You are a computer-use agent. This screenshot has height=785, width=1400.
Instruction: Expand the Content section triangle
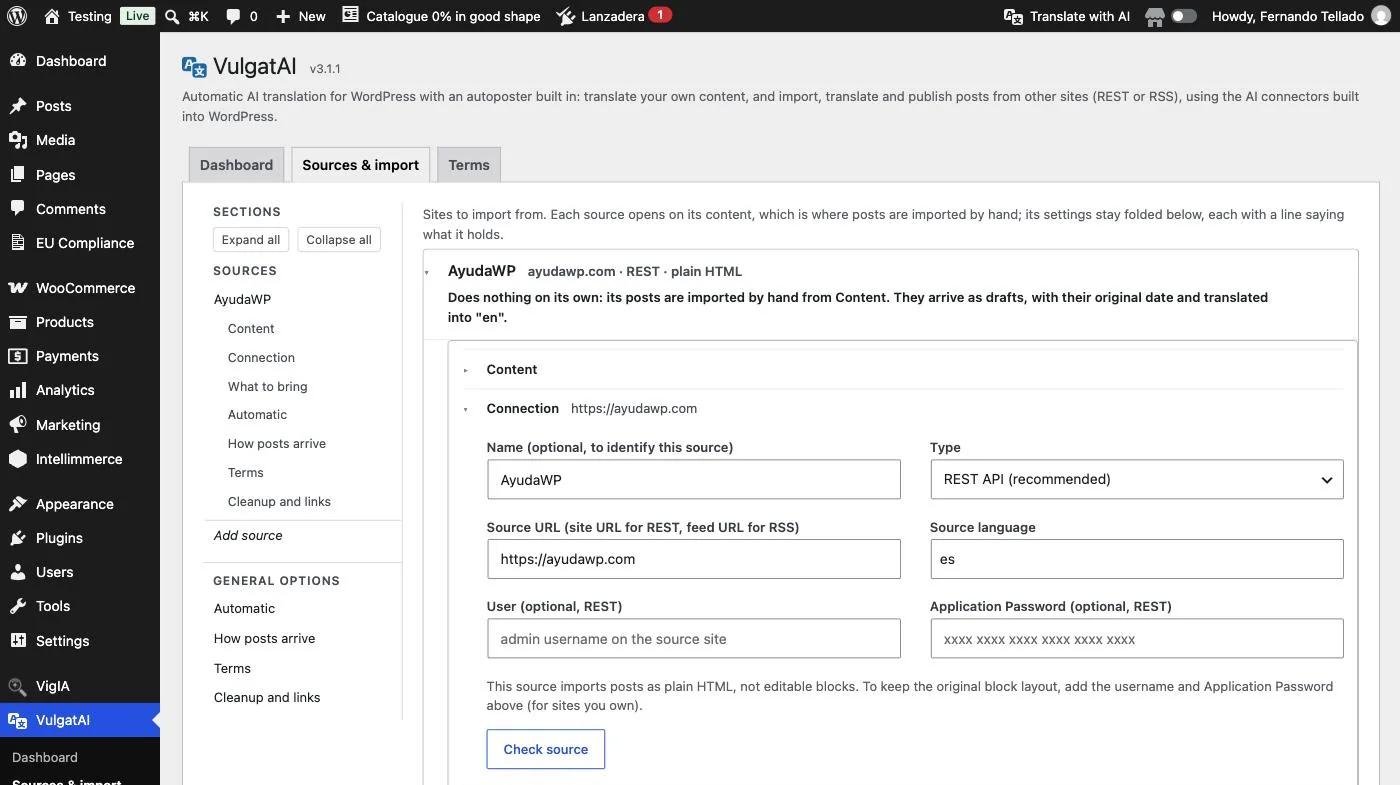click(466, 370)
